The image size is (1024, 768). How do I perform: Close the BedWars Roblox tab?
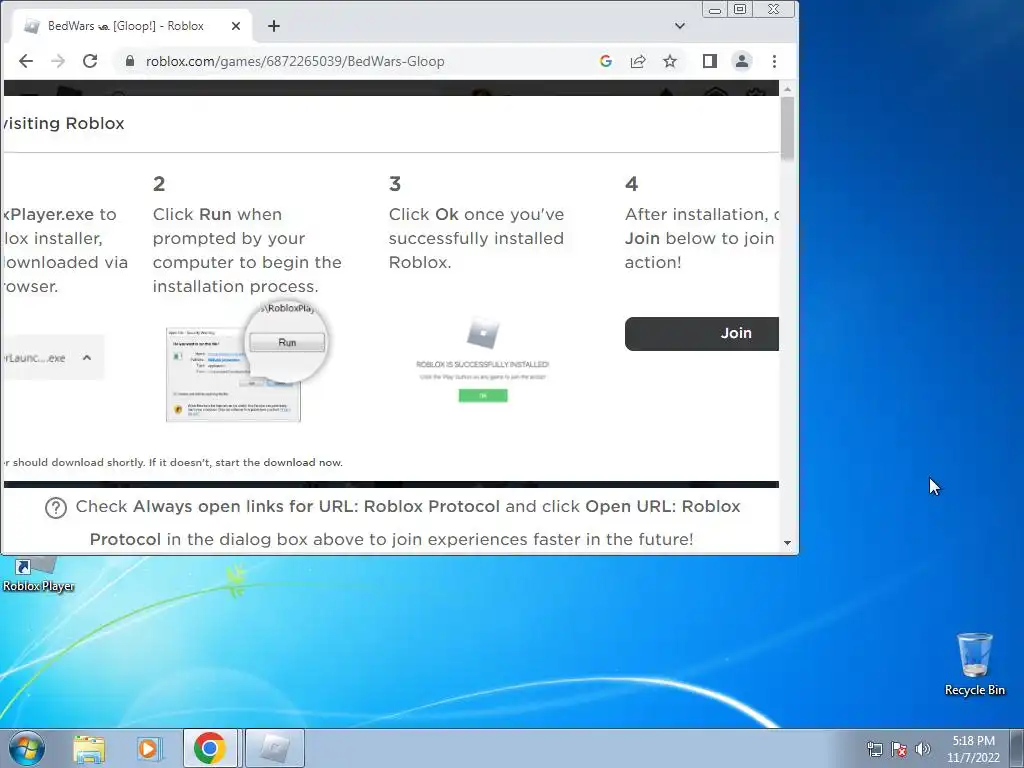pos(236,26)
